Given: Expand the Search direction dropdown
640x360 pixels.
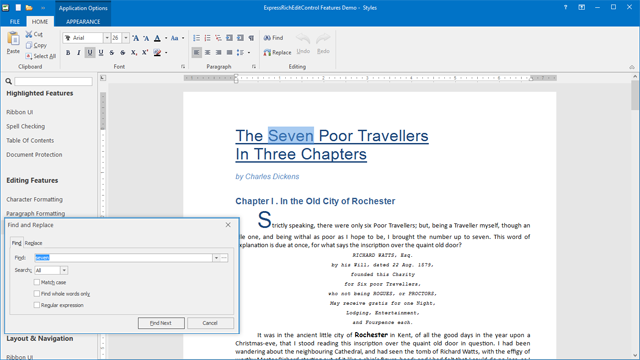Looking at the screenshot, I should (64, 270).
